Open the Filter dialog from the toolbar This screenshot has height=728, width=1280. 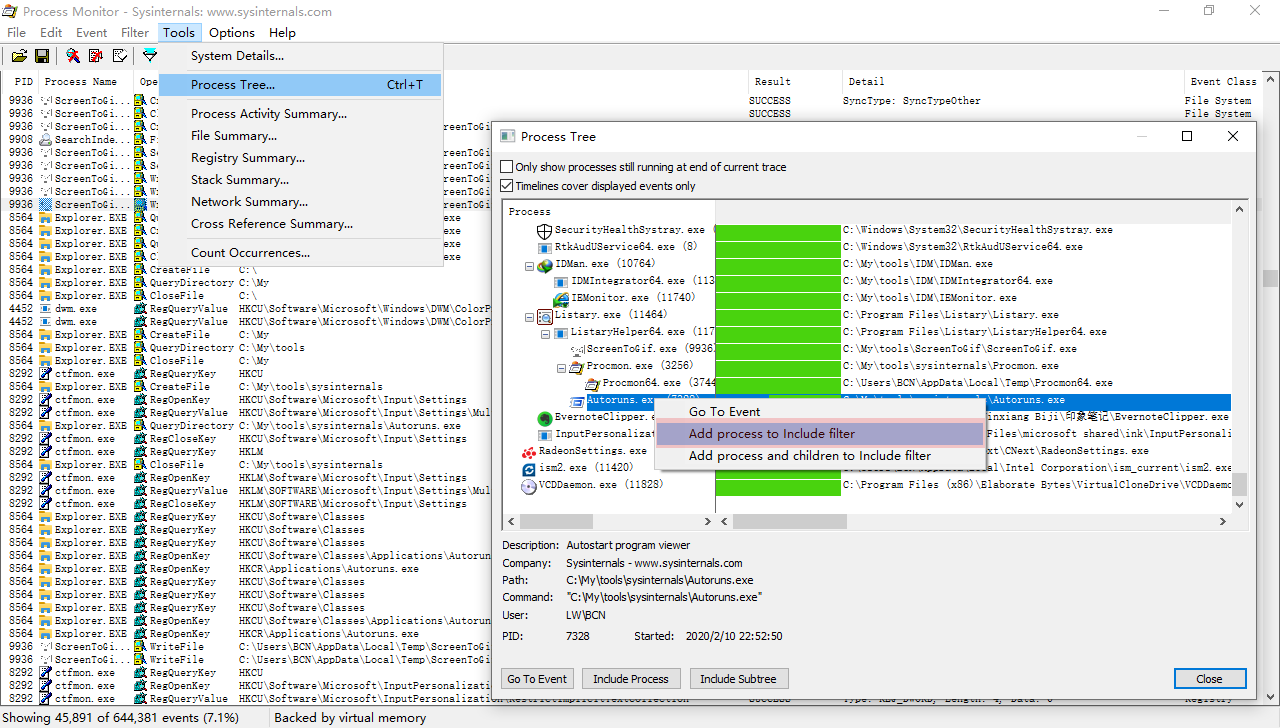pyautogui.click(x=150, y=56)
